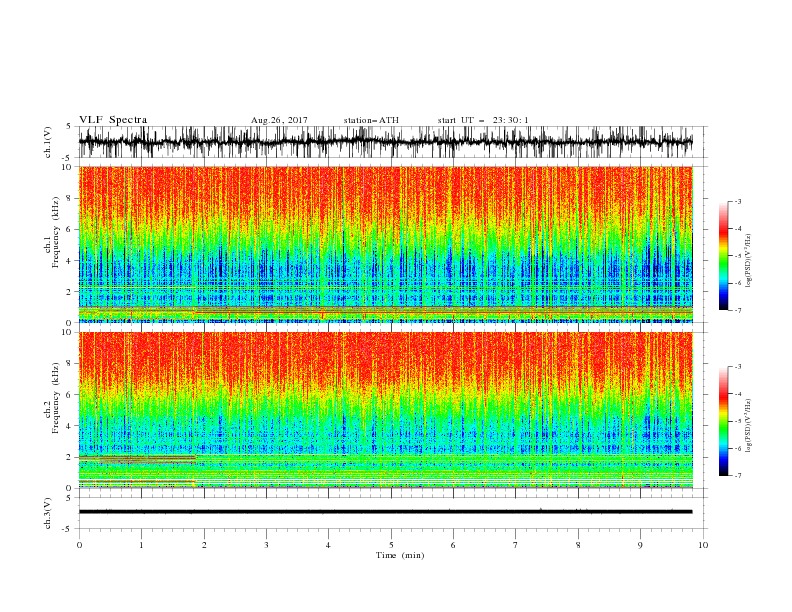Click the "-3" value on ch.1 colorbar

pos(737,201)
